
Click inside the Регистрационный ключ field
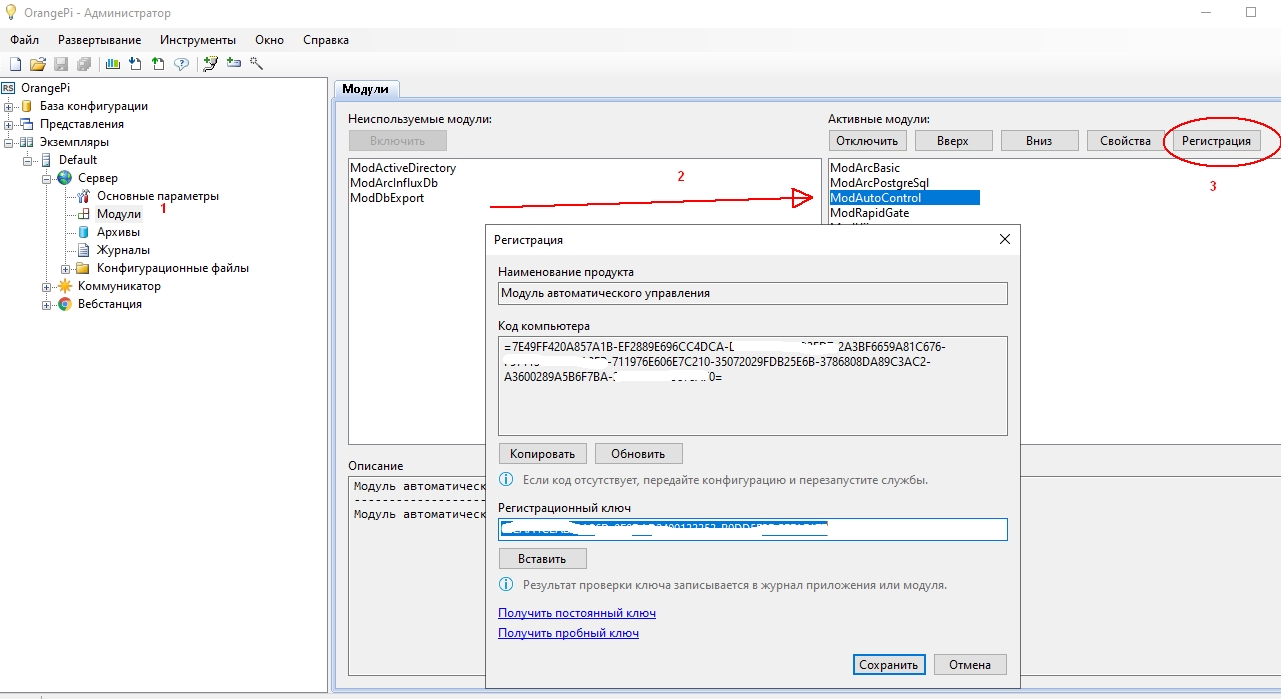(752, 530)
